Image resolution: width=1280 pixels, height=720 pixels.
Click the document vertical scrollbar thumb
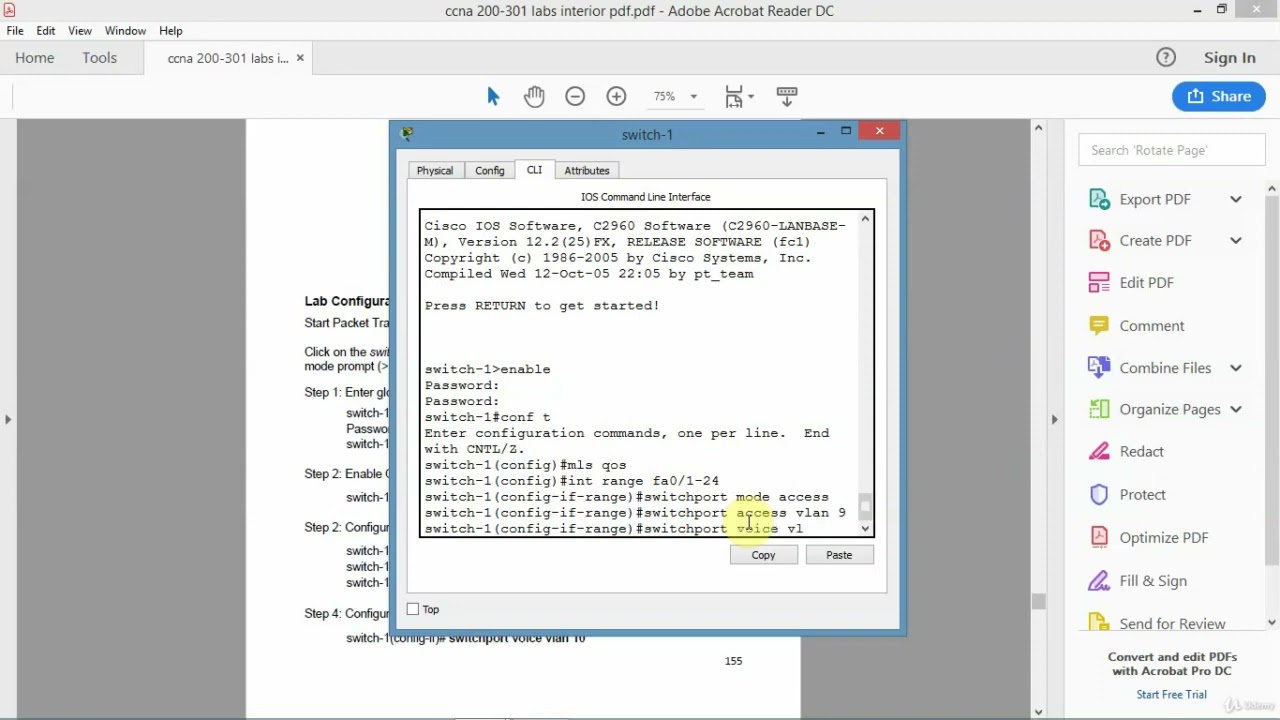point(1038,601)
